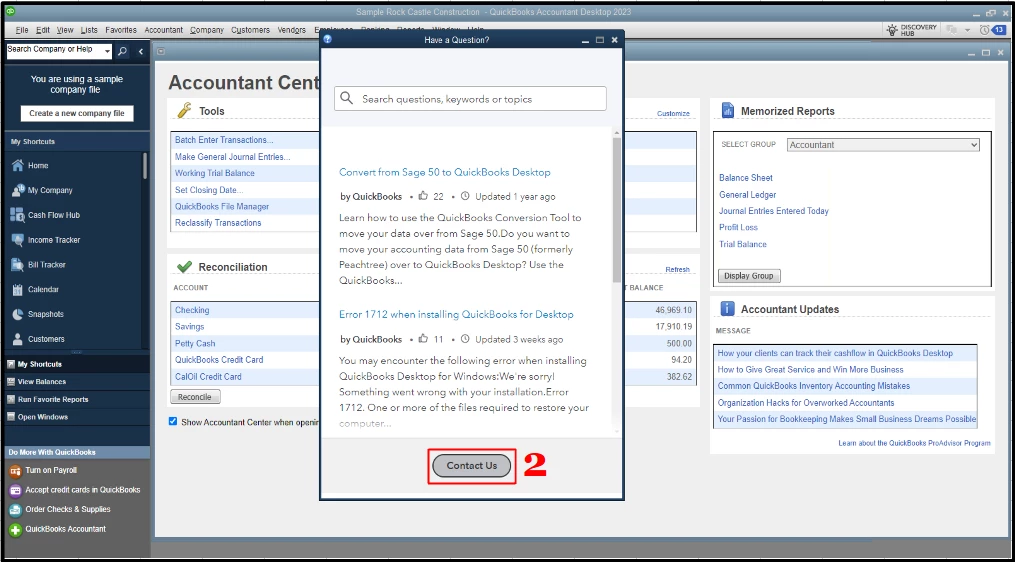Open the Accountant menu
The image size is (1015, 562).
pyautogui.click(x=164, y=30)
